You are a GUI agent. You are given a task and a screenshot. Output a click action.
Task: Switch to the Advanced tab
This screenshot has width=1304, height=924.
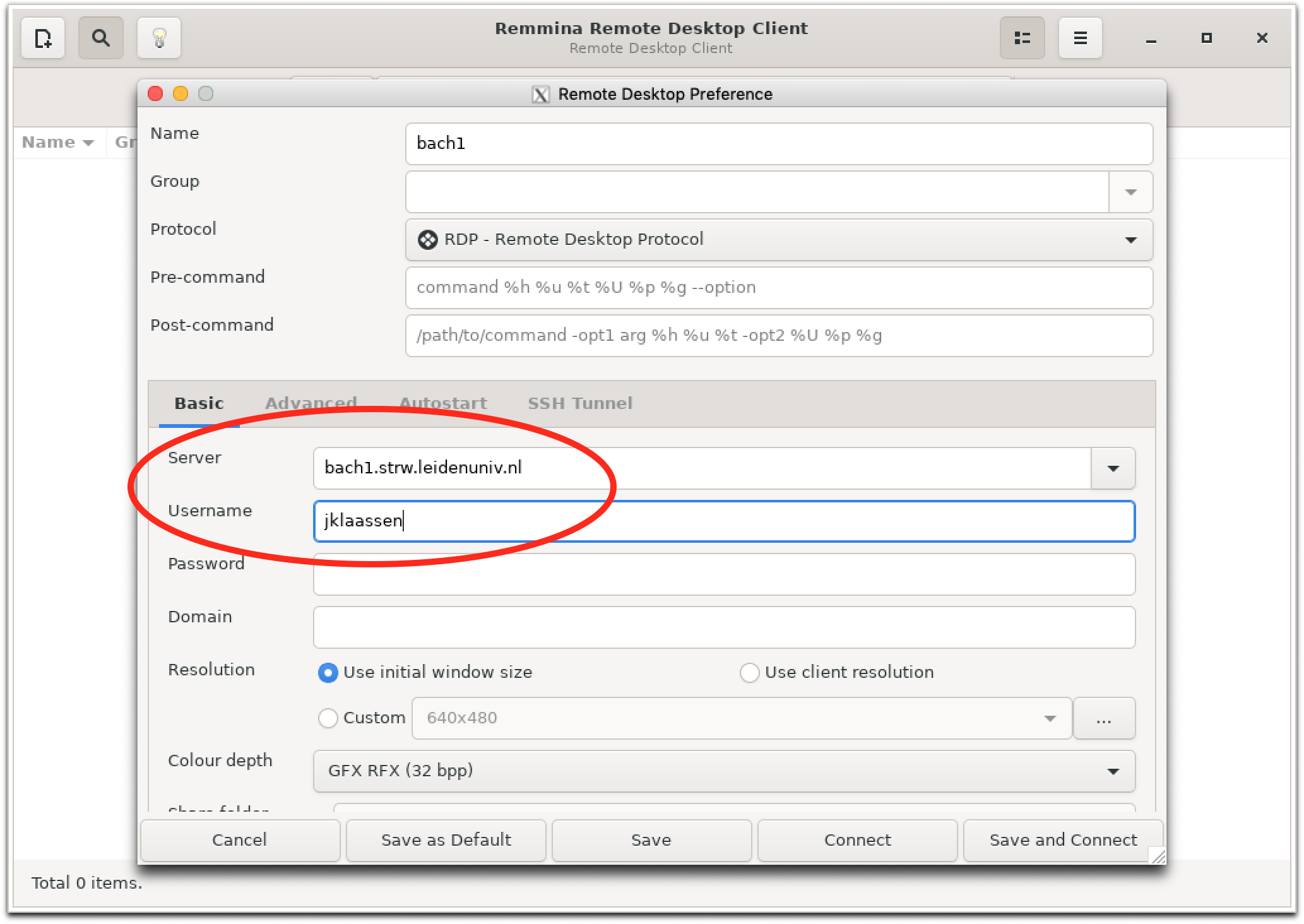311,403
